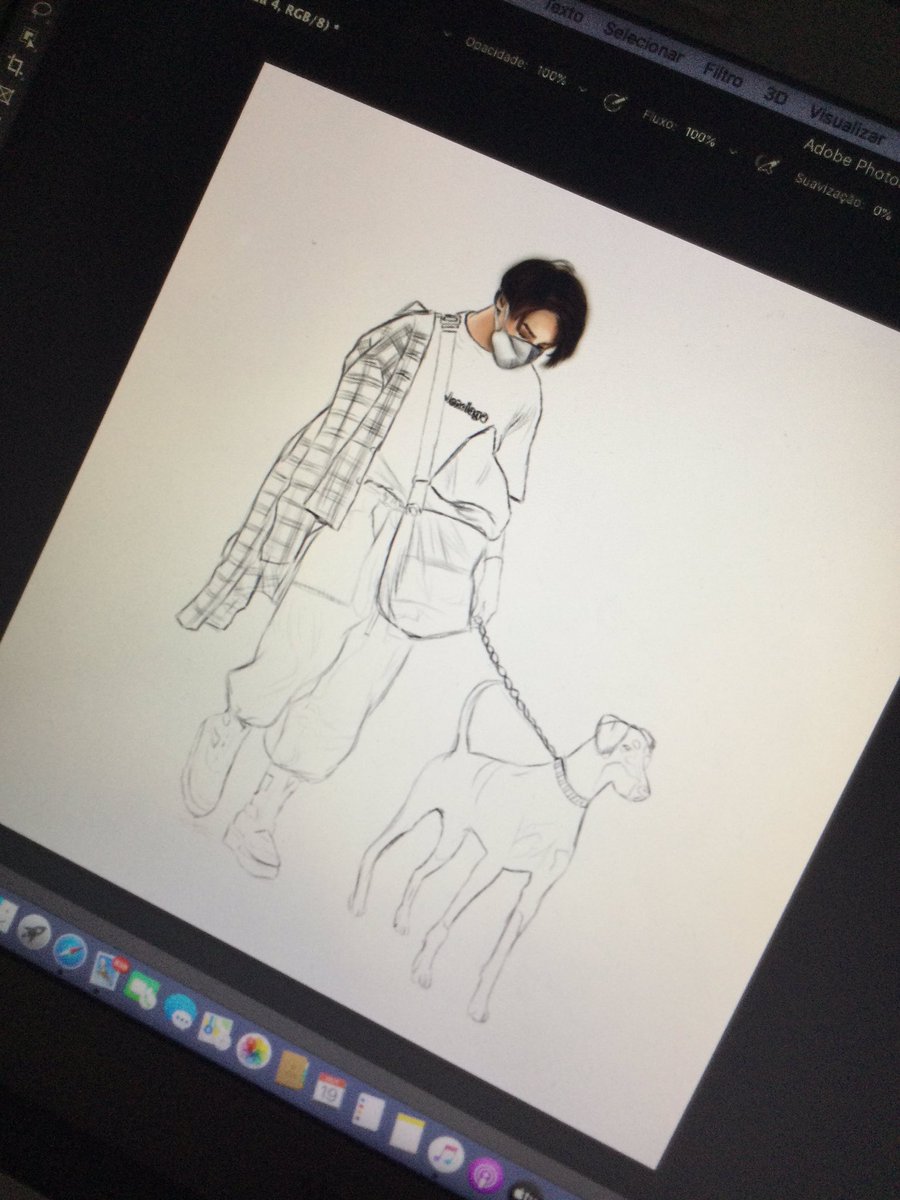Select the Crop tool

point(15,65)
